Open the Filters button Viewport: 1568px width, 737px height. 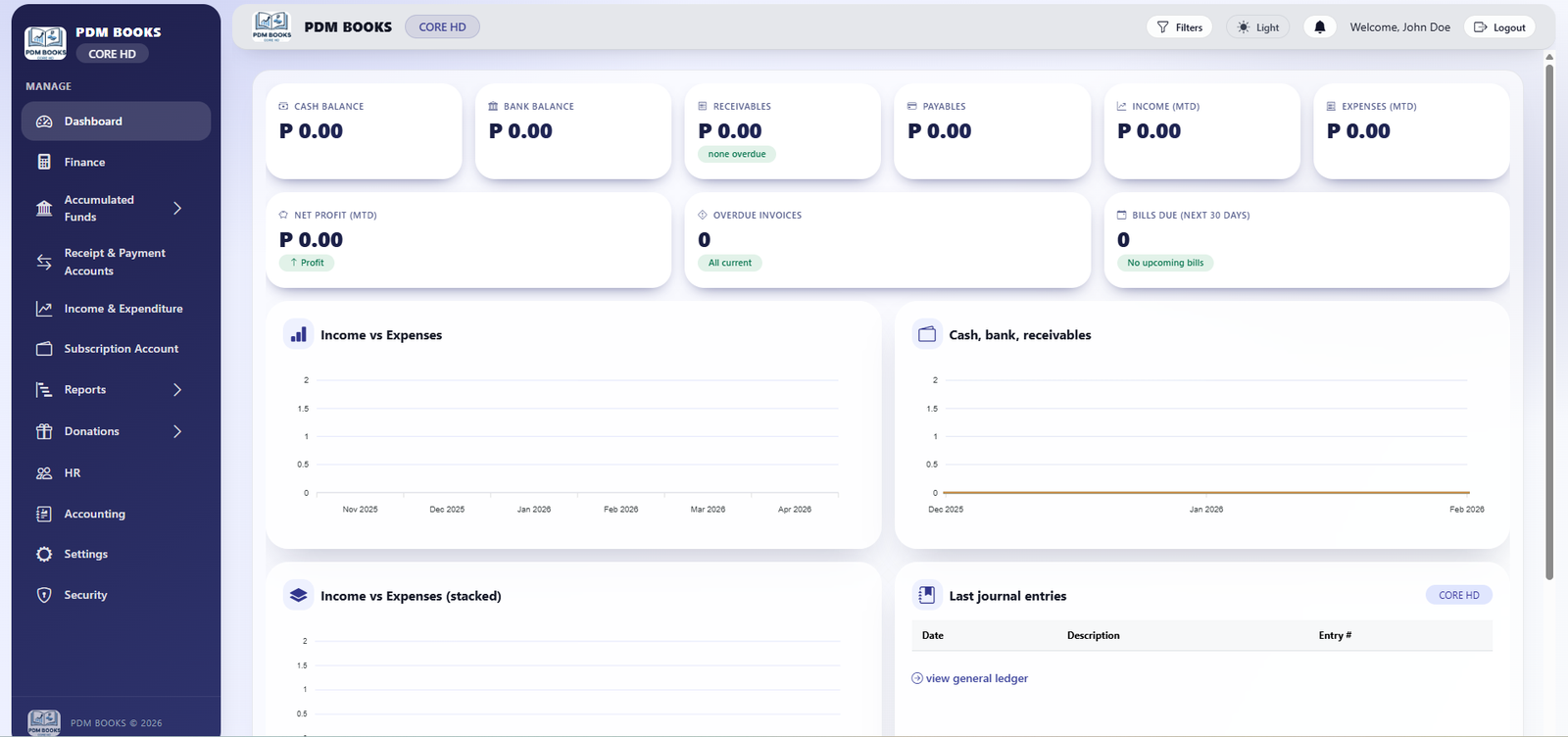(1180, 27)
